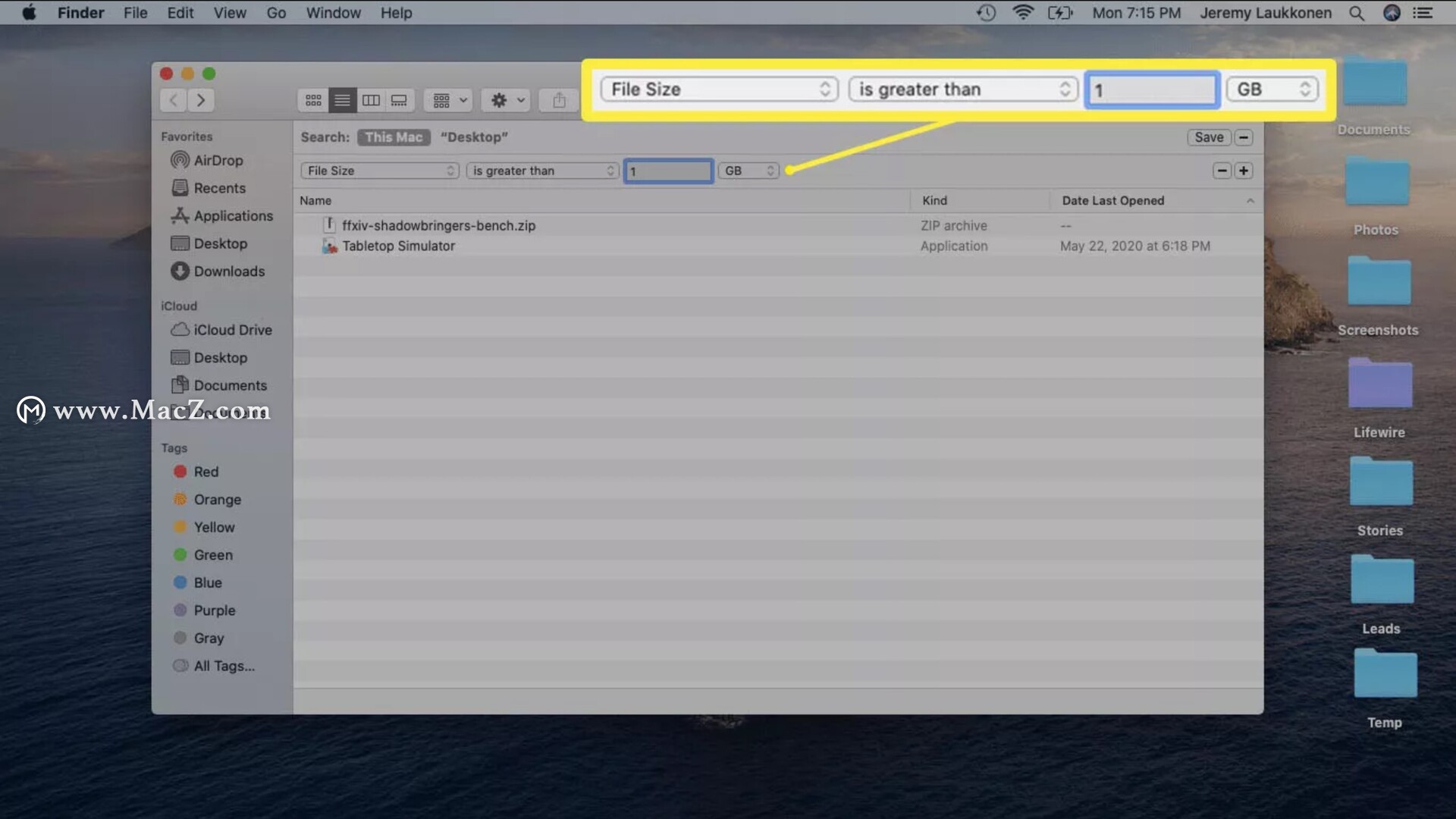Open Time Machine menu bar icon
Screen dimensions: 1456x819
986,13
